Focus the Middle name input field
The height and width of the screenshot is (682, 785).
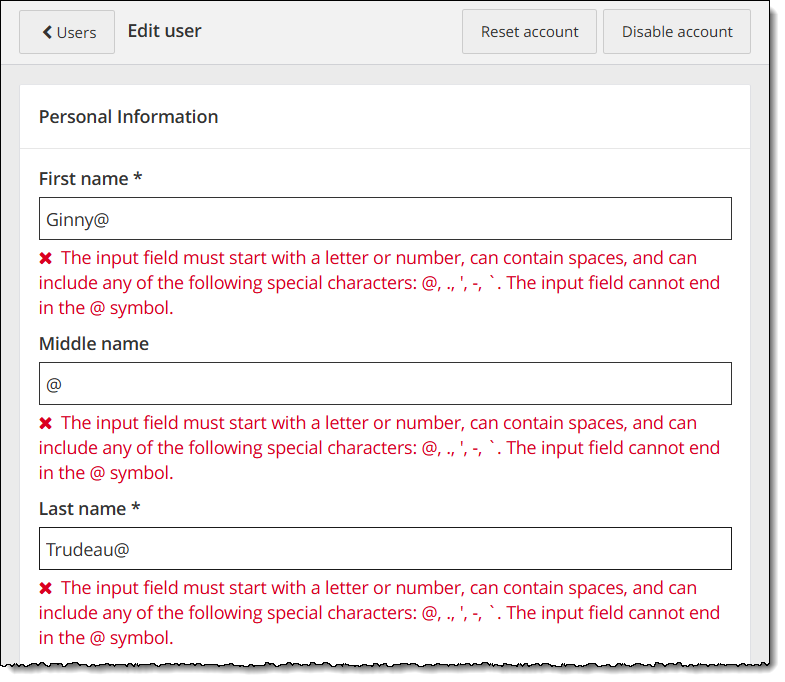click(x=385, y=383)
